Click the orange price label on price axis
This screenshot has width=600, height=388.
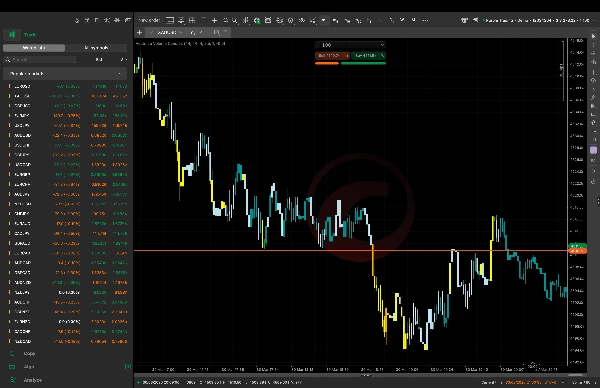point(578,251)
